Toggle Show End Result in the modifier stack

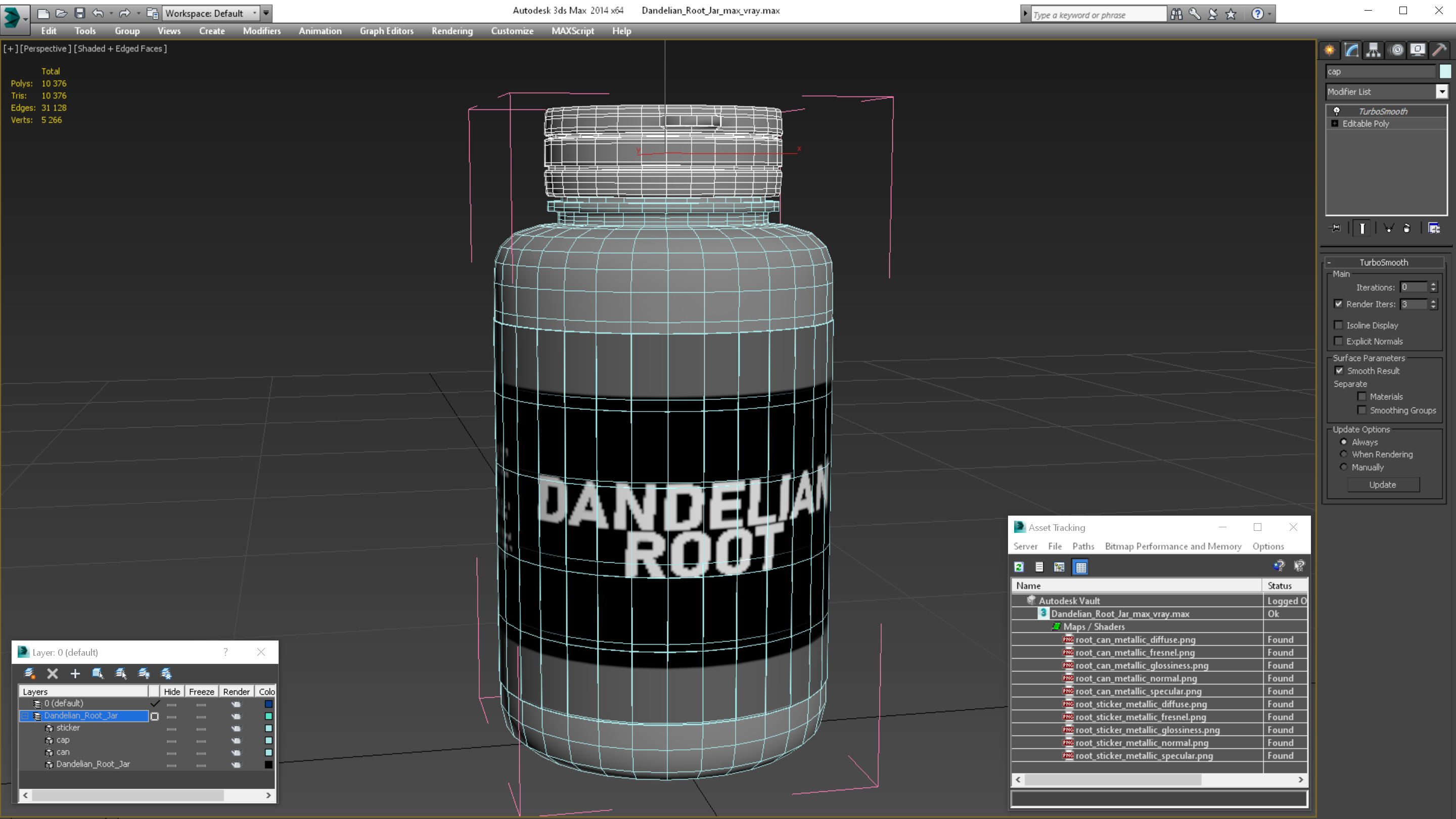[x=1362, y=229]
